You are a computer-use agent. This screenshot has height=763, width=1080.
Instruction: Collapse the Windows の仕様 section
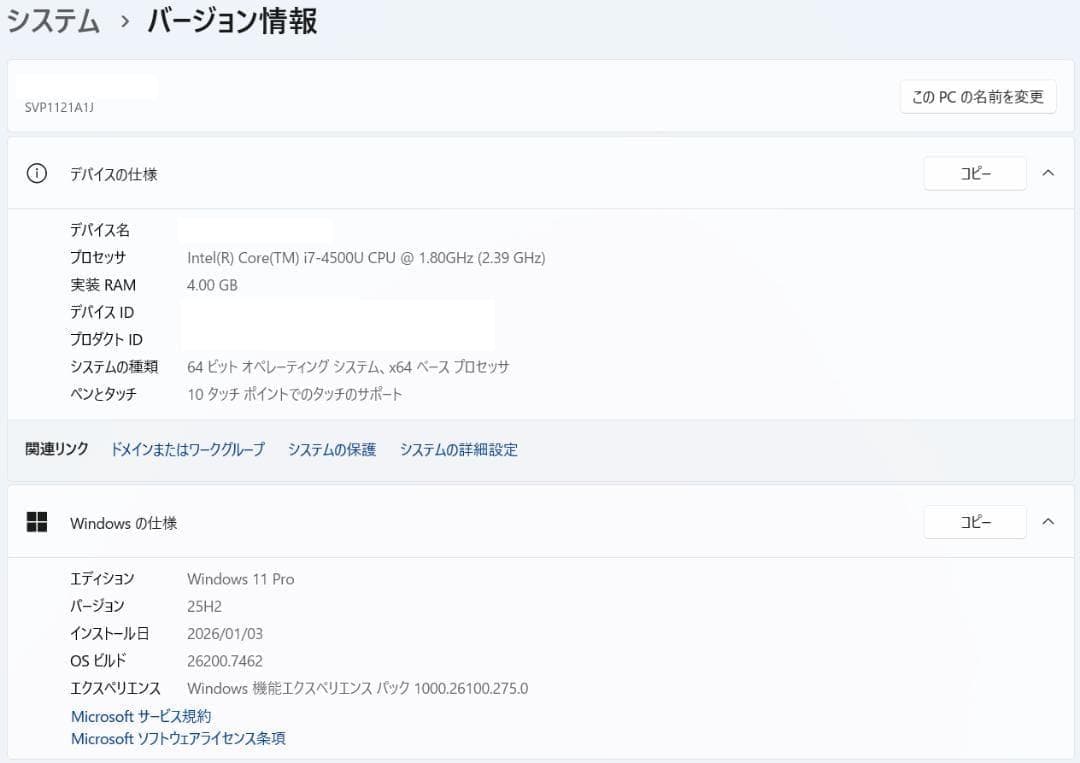(x=1048, y=521)
